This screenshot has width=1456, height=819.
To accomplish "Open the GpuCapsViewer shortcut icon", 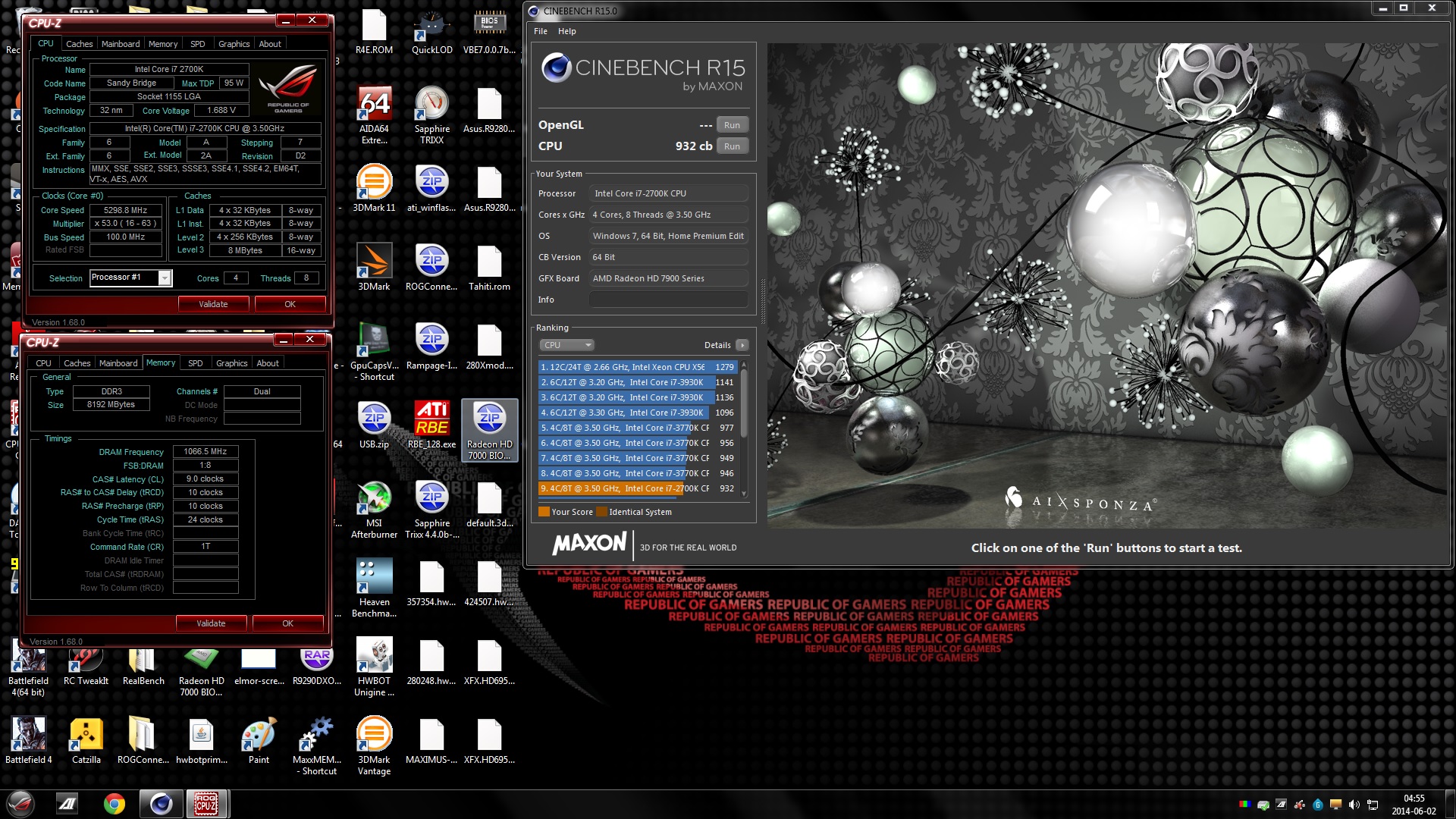I will point(374,352).
